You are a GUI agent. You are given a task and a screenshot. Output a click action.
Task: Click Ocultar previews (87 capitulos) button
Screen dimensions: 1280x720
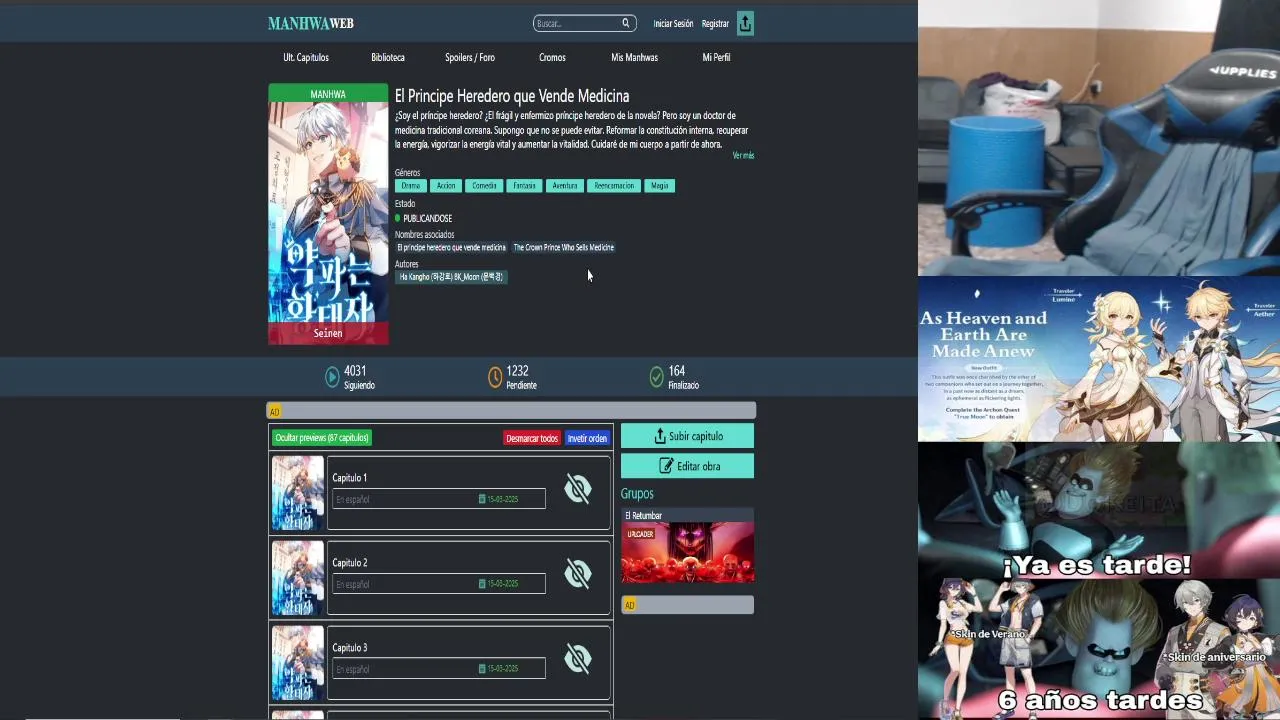[x=322, y=438]
